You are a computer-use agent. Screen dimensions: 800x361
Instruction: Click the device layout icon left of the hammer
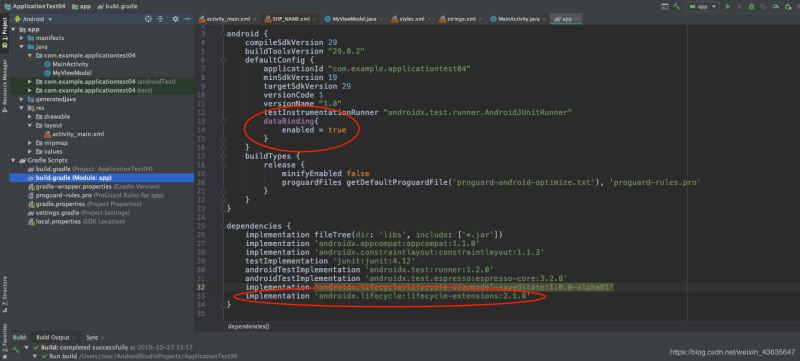point(665,7)
